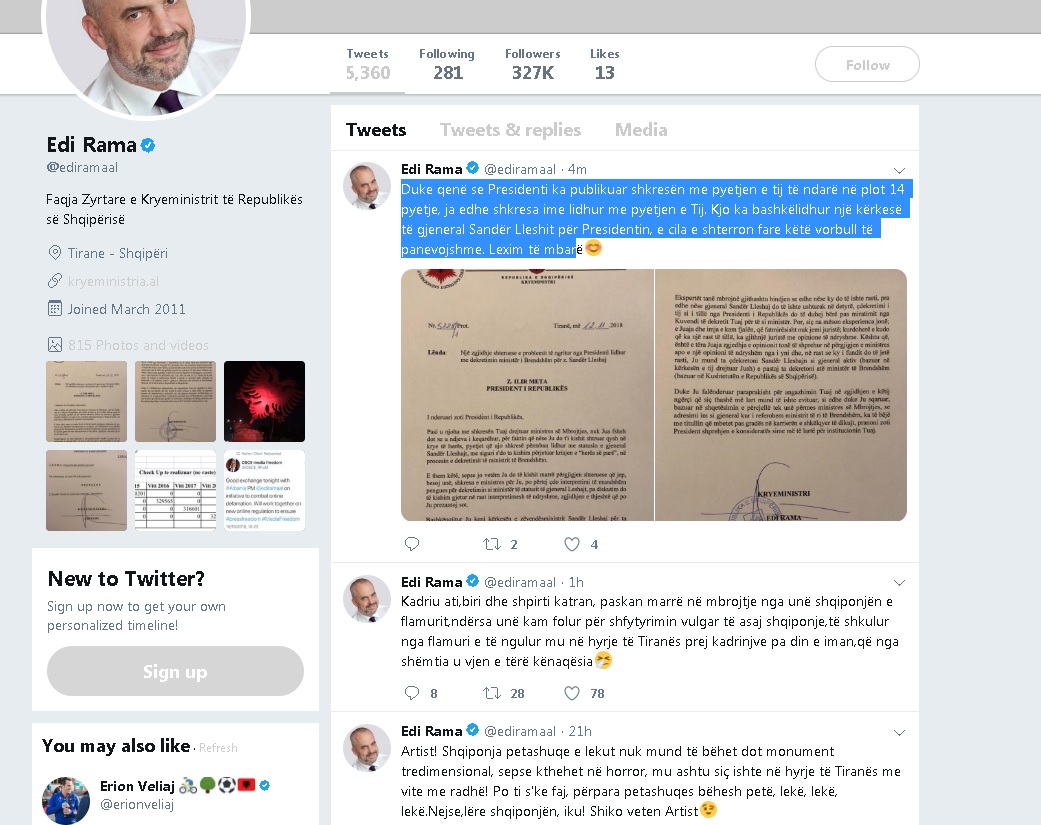
Task: Open the Media tab
Action: tap(641, 130)
